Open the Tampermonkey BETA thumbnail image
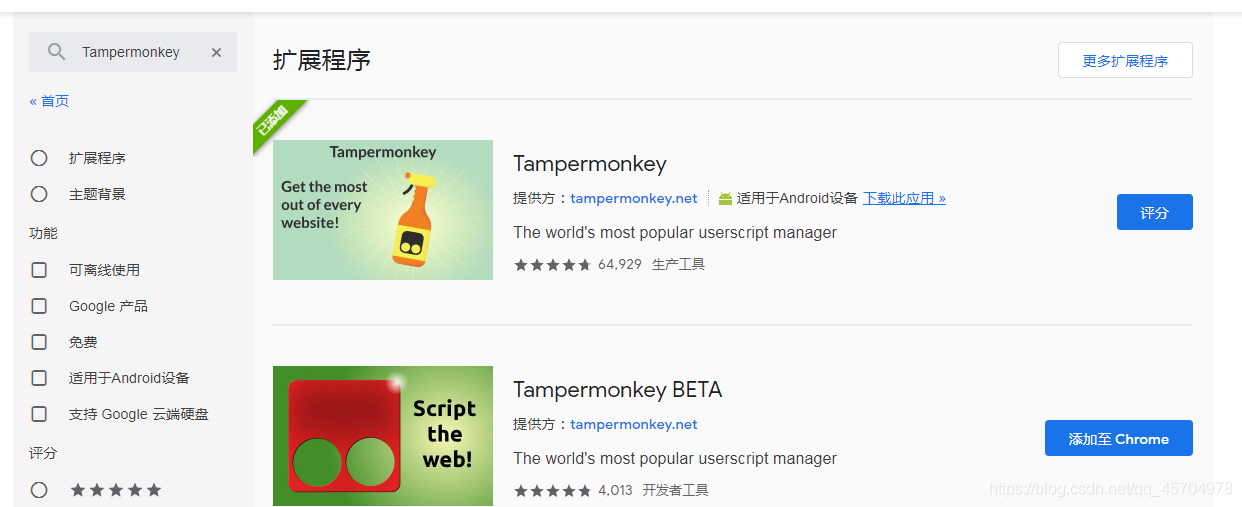The width and height of the screenshot is (1242, 507). point(383,436)
